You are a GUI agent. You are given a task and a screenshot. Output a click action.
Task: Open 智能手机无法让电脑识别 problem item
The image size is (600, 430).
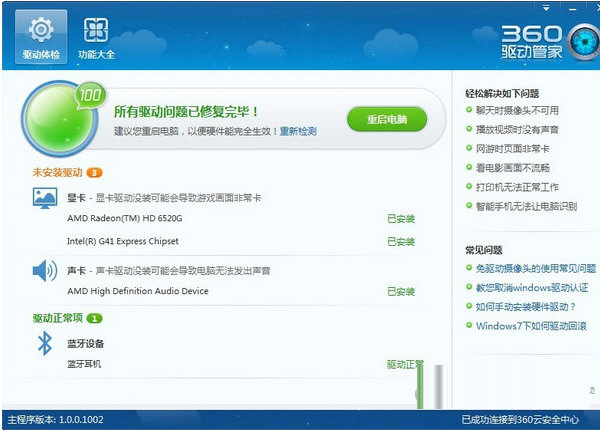click(x=526, y=207)
